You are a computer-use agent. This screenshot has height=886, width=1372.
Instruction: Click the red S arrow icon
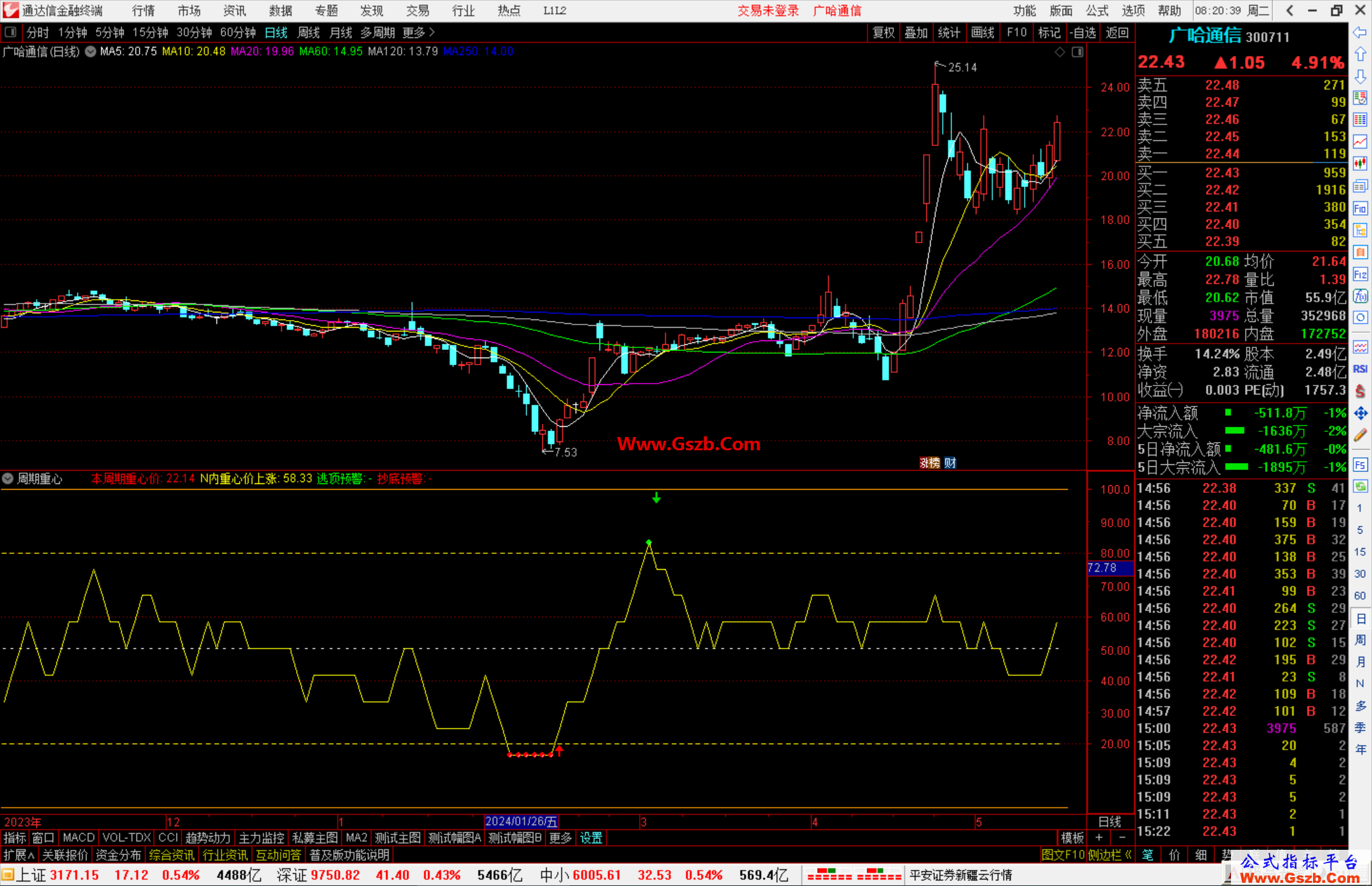[1360, 391]
